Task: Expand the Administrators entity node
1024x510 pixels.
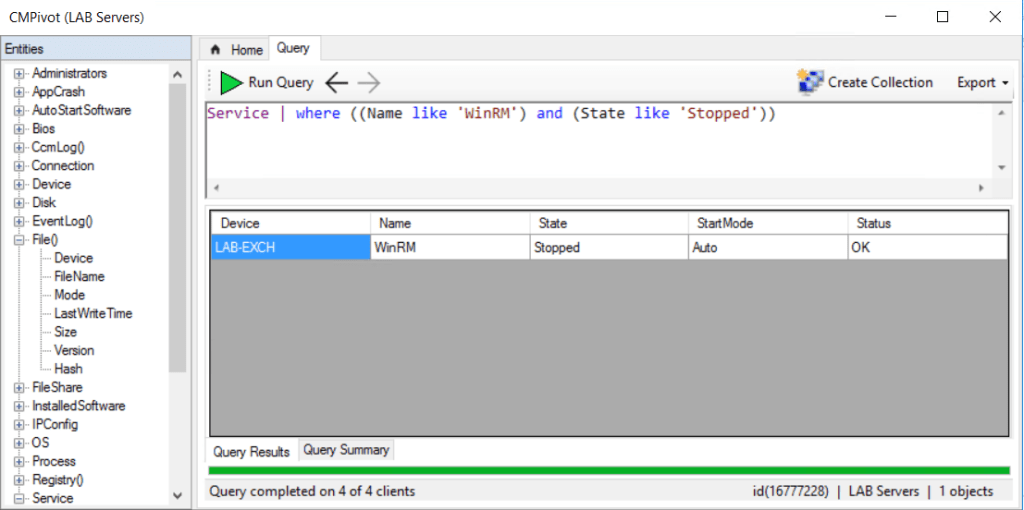Action: [x=19, y=74]
